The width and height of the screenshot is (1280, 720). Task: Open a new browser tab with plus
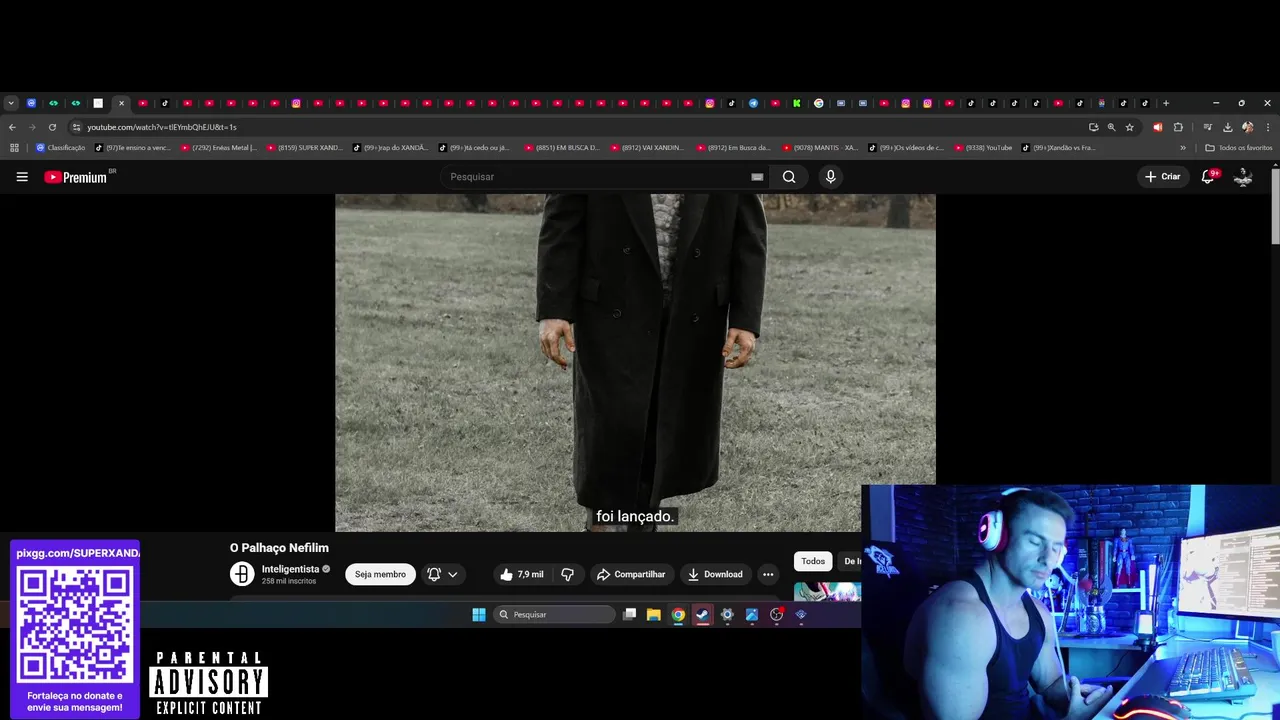(1166, 103)
